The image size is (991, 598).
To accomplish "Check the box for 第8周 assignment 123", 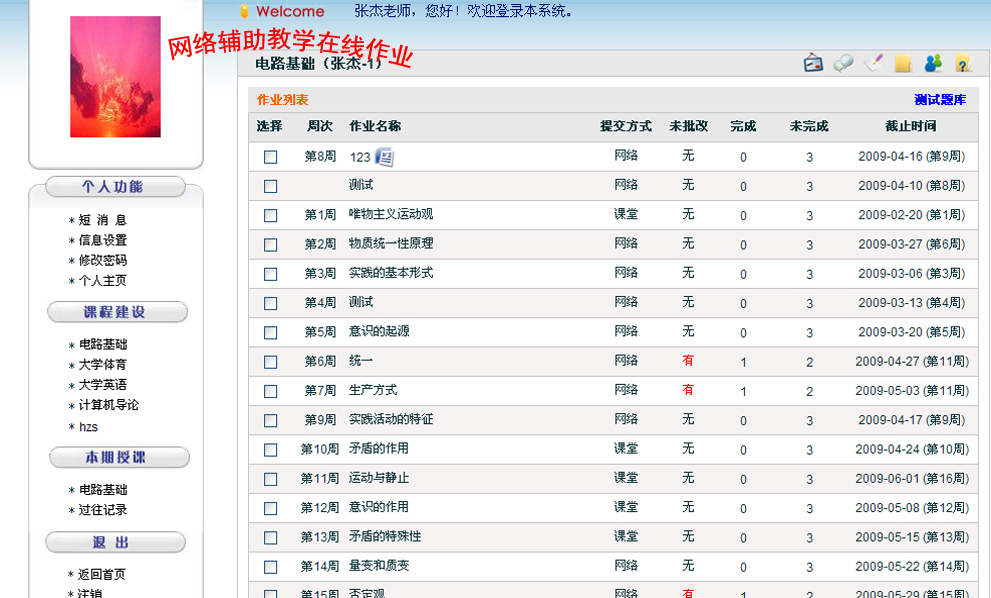I will [x=270, y=157].
